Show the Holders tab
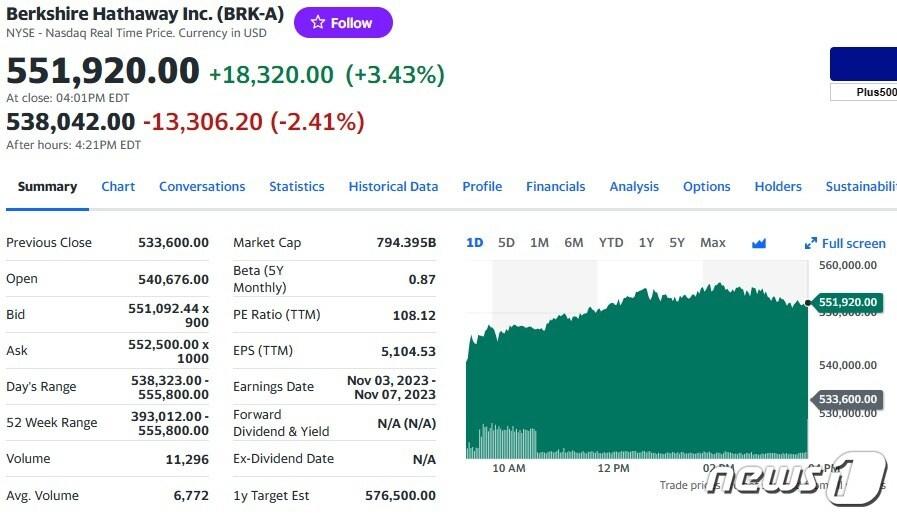The image size is (897, 518). (778, 187)
